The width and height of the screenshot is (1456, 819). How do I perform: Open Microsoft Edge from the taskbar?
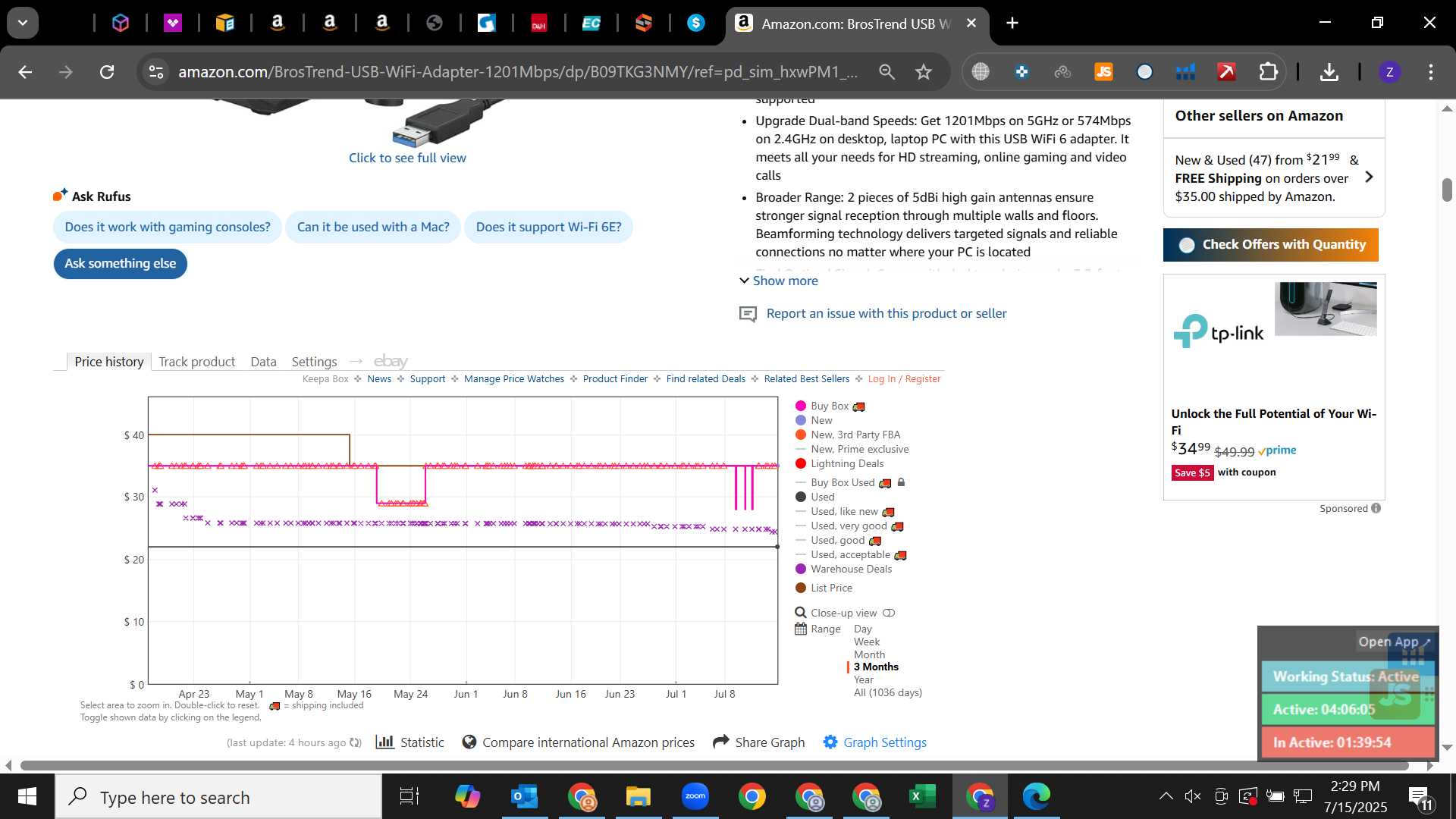click(1036, 796)
